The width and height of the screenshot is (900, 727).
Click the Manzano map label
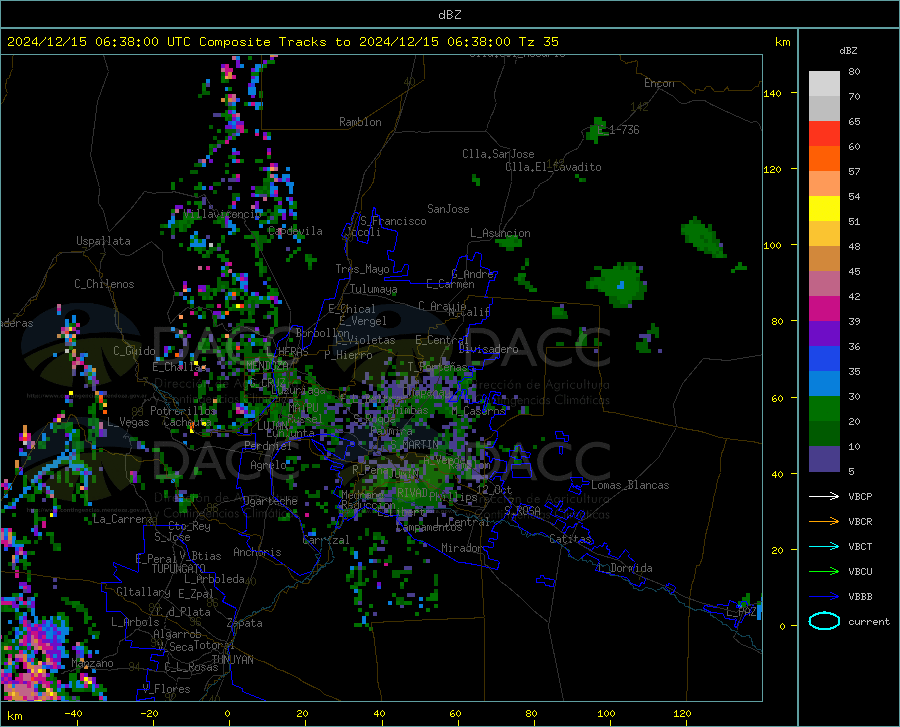pos(92,663)
